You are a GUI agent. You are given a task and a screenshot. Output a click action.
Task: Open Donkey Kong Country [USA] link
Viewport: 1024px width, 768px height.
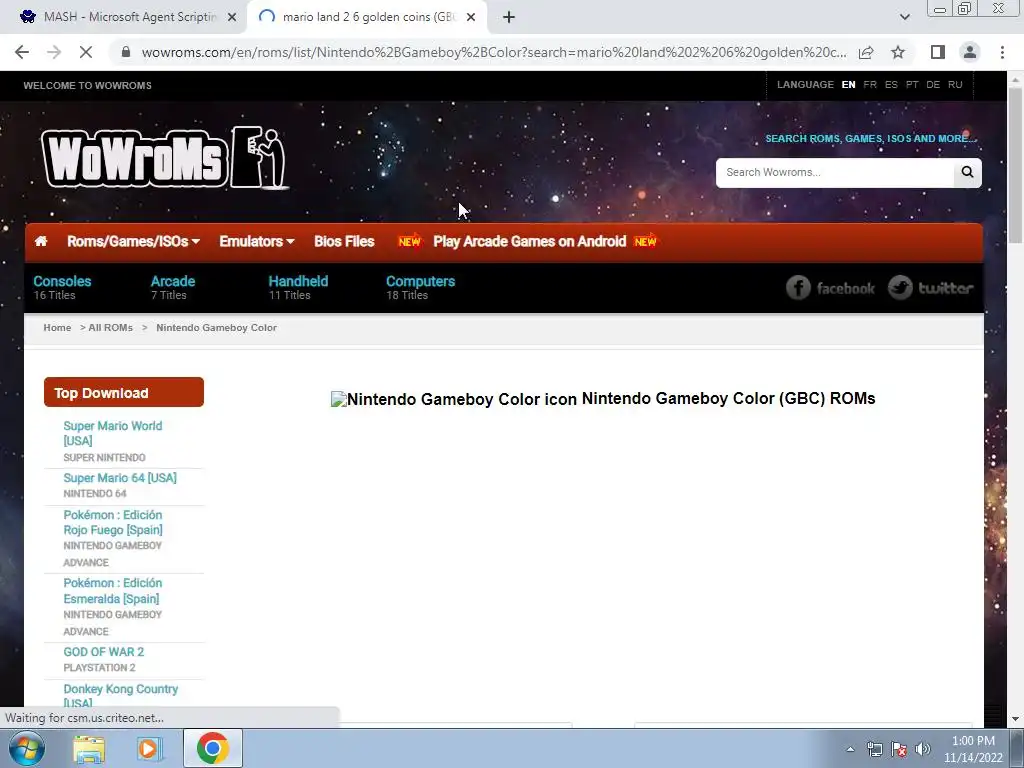[x=121, y=696]
